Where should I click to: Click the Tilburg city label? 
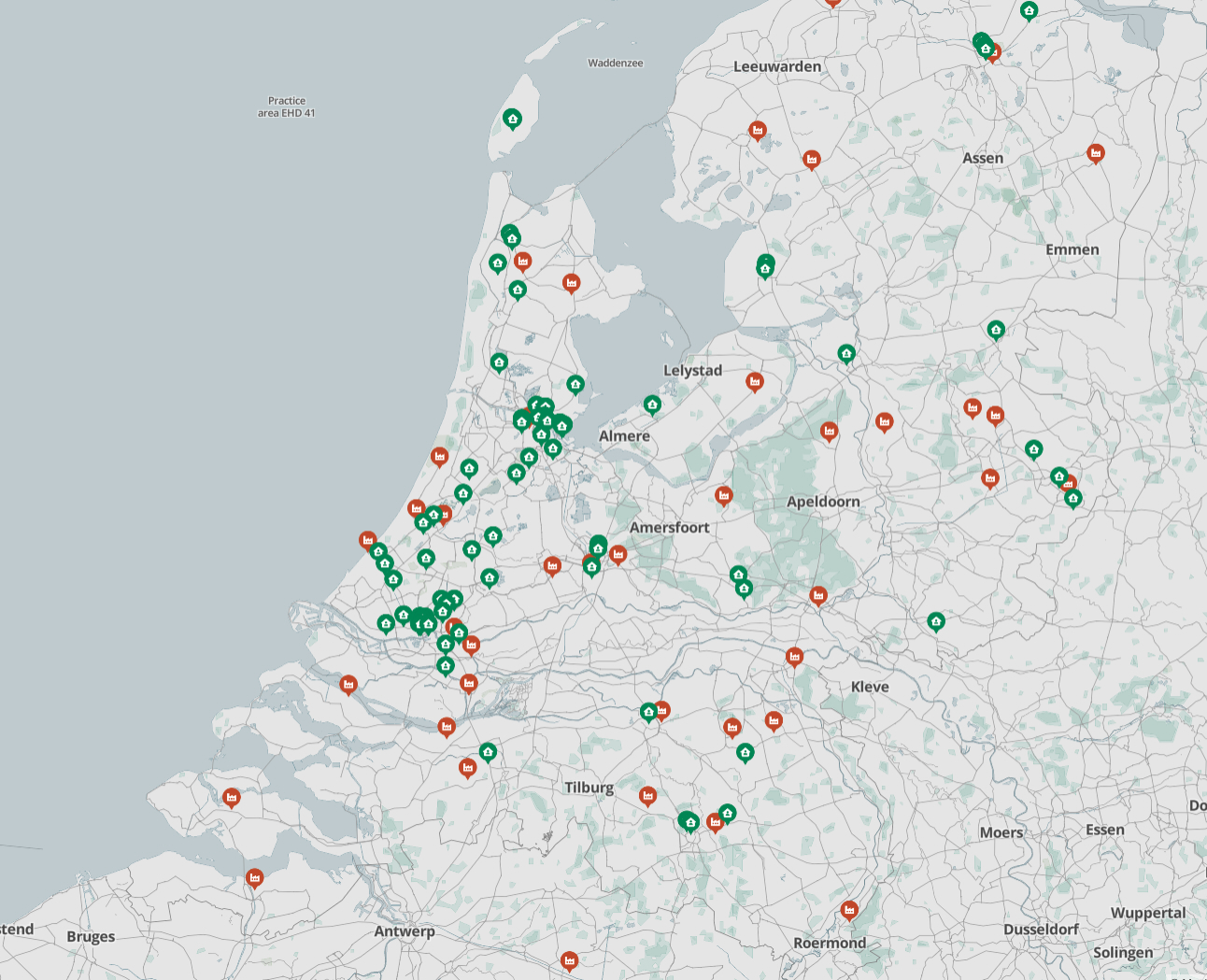point(589,788)
